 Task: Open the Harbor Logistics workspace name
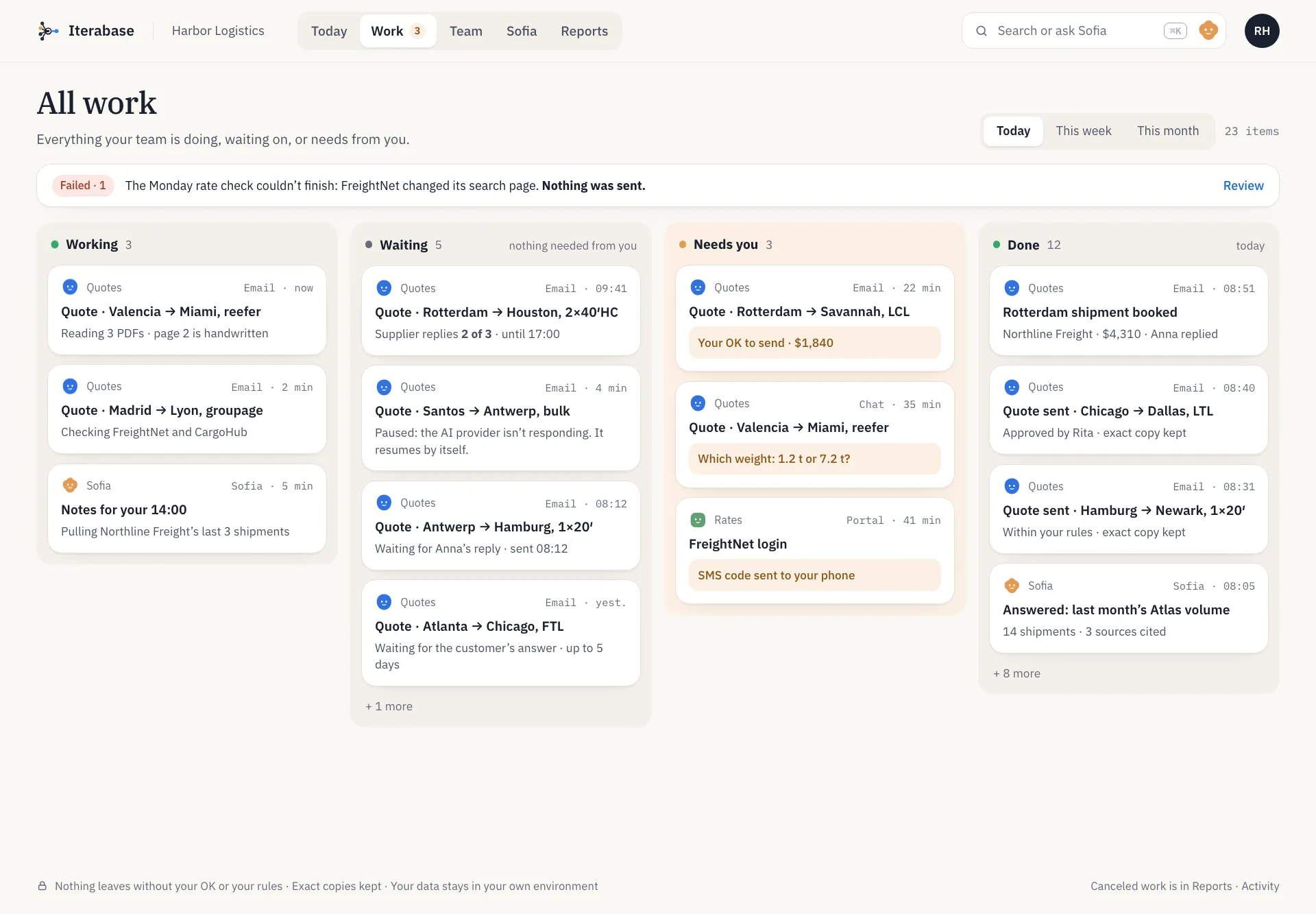click(x=218, y=31)
